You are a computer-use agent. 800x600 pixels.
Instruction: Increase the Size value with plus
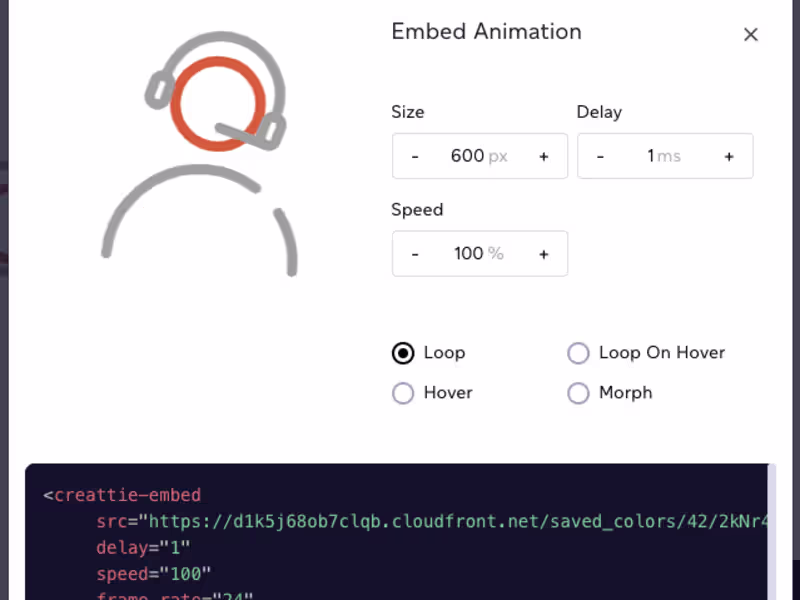544,156
